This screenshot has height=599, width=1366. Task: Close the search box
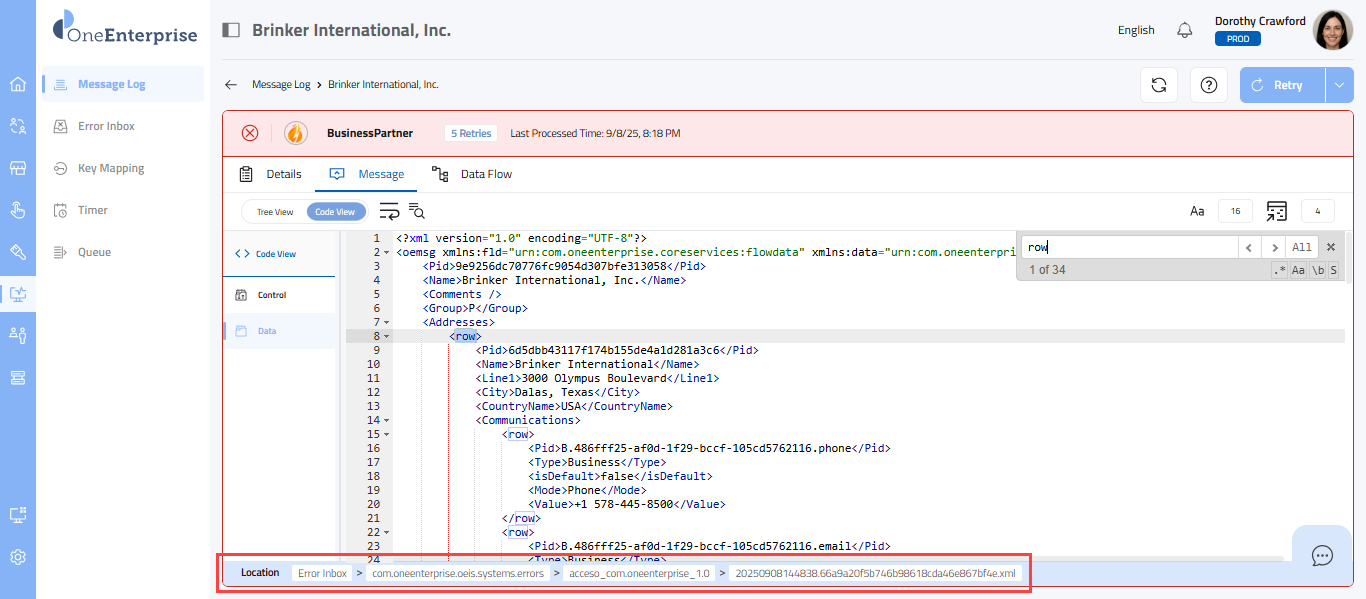coord(1331,247)
